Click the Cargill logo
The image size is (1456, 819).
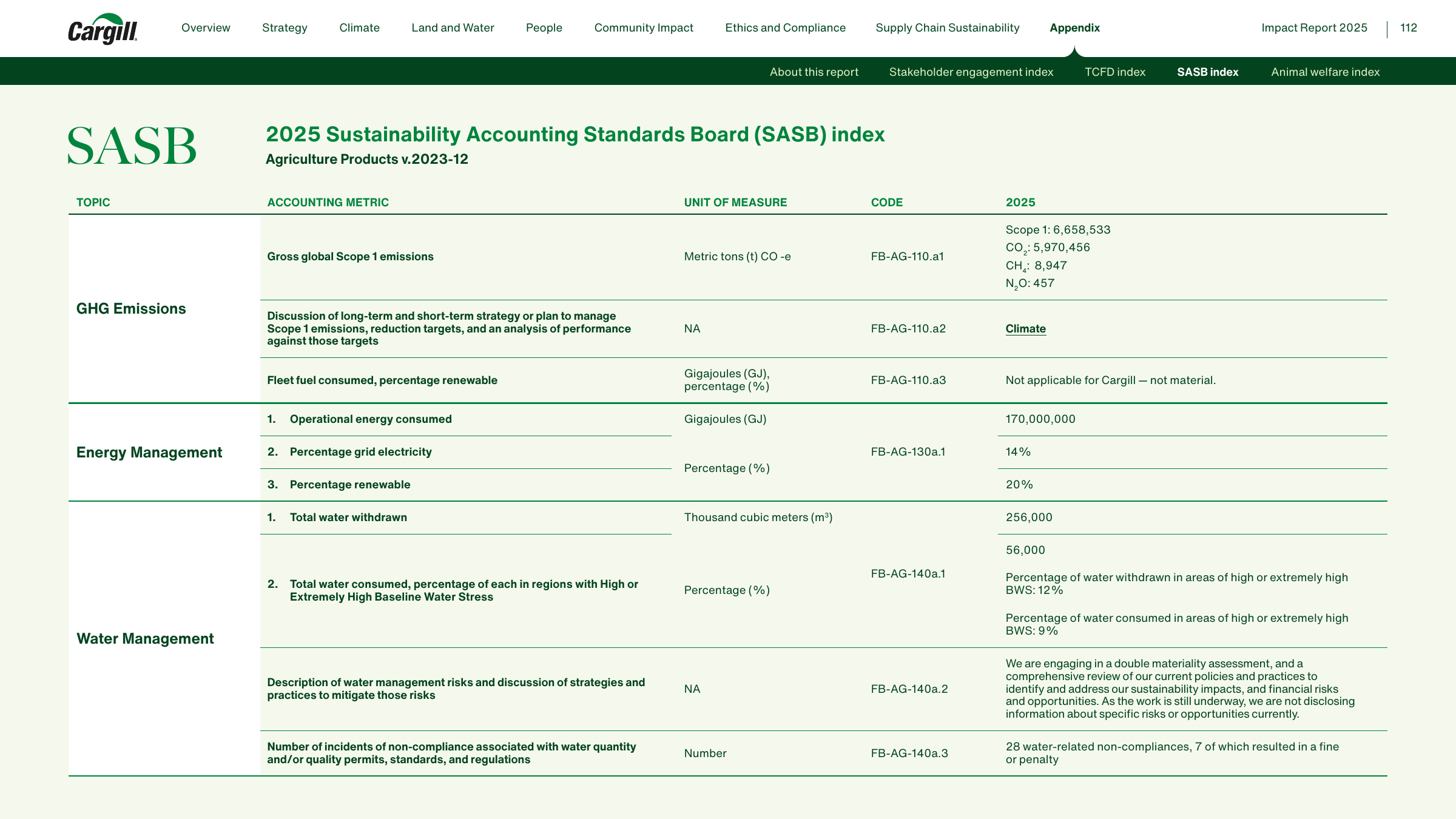103,29
